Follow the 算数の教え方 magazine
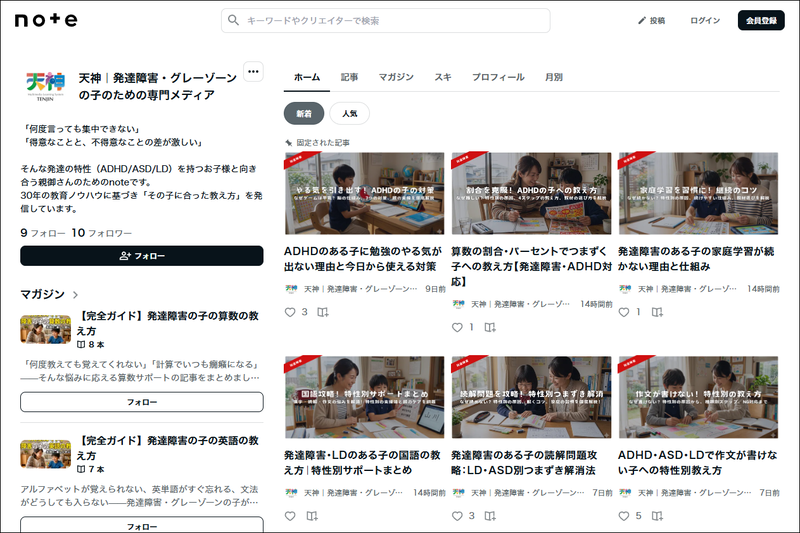The width and height of the screenshot is (800, 533). [x=142, y=402]
